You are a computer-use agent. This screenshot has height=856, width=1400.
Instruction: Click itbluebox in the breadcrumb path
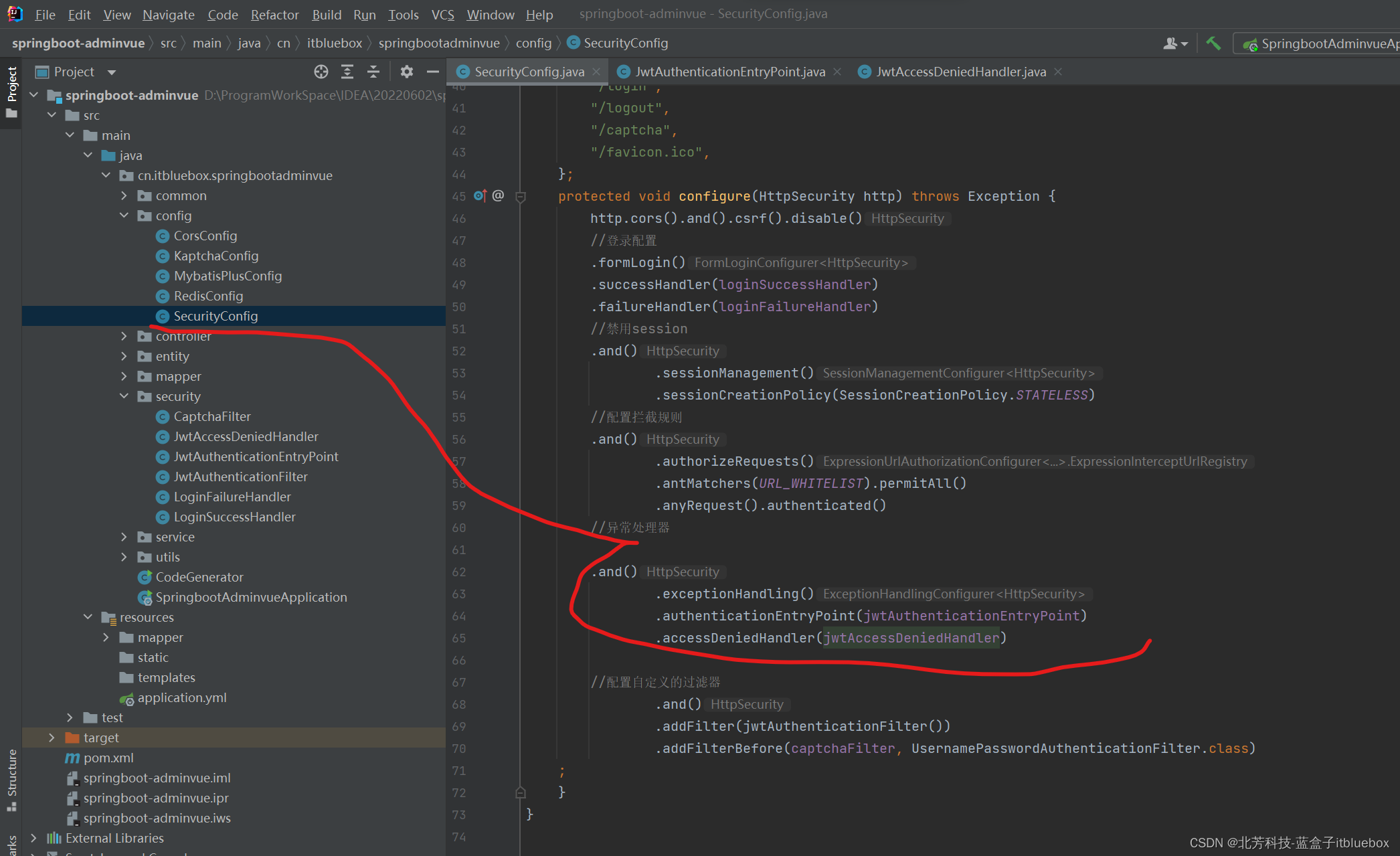click(x=334, y=44)
